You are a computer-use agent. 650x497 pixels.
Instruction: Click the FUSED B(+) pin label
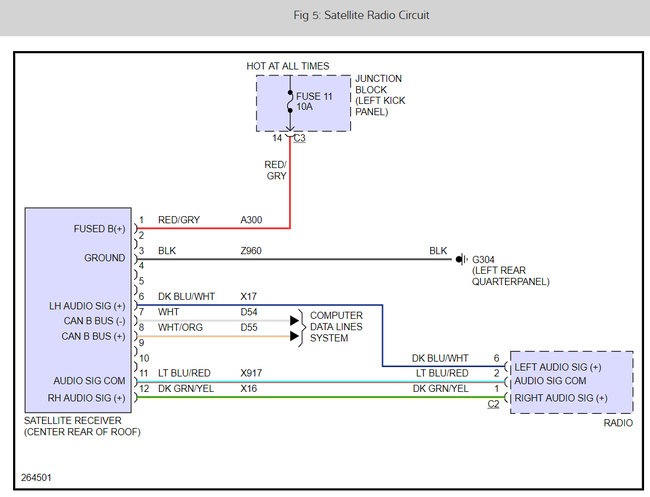coord(99,229)
